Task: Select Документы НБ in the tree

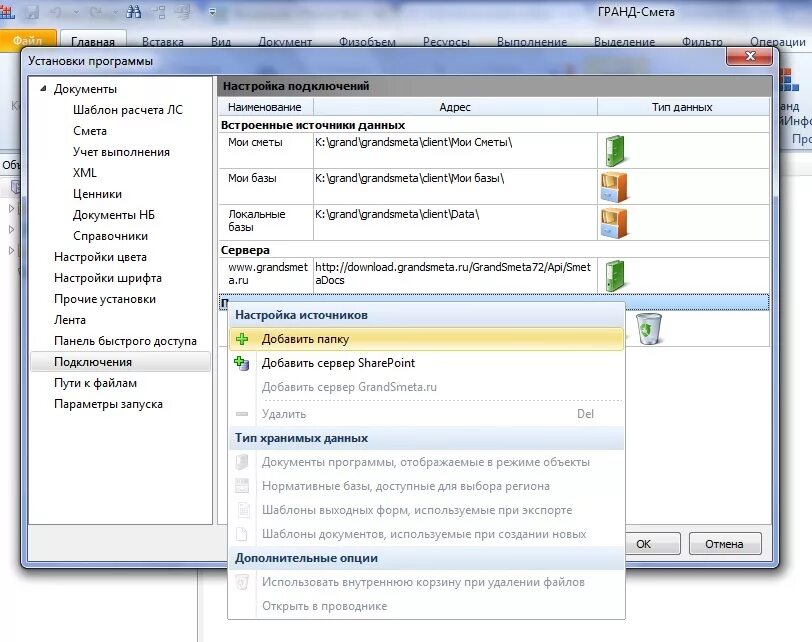Action: point(113,215)
